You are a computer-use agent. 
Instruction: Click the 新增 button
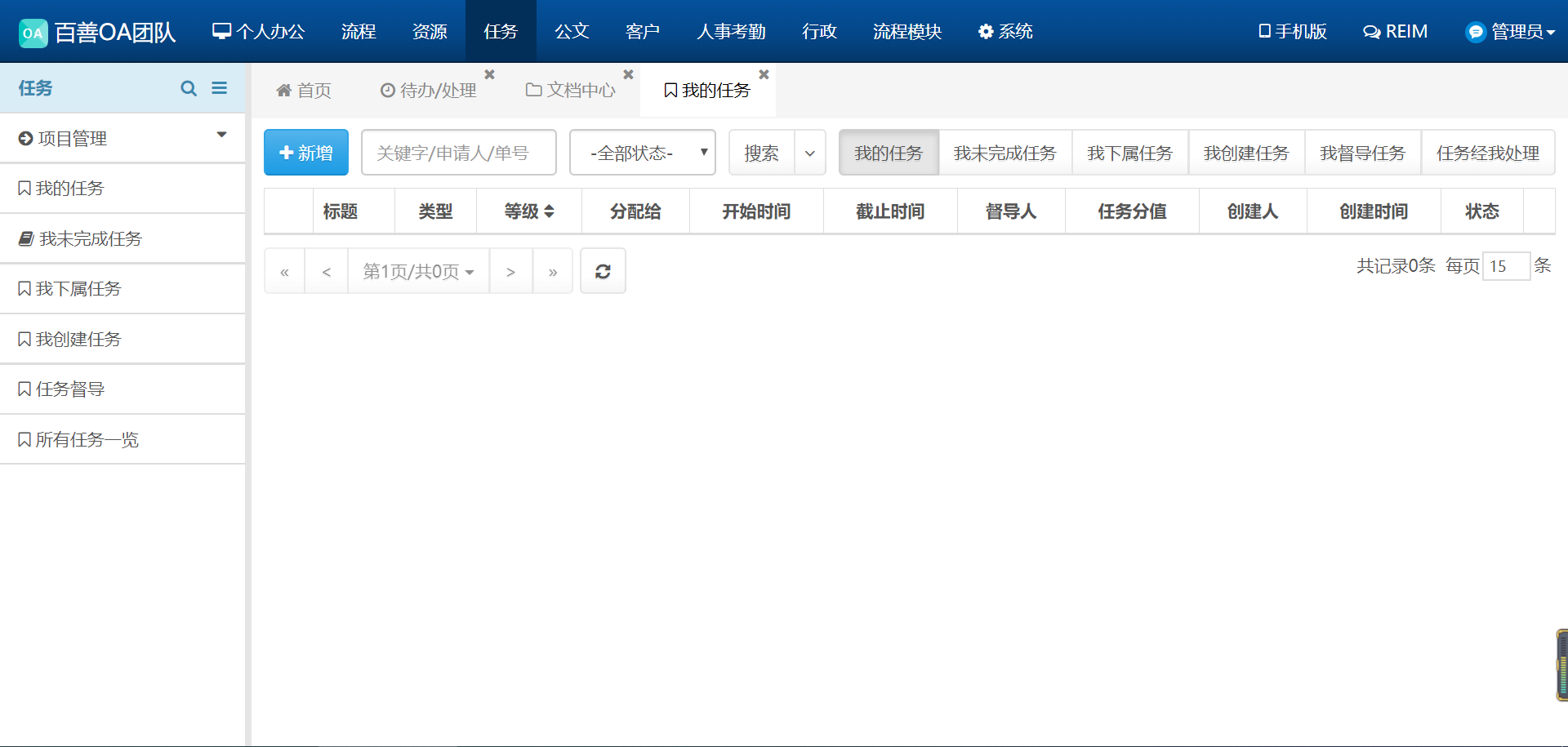(x=306, y=153)
